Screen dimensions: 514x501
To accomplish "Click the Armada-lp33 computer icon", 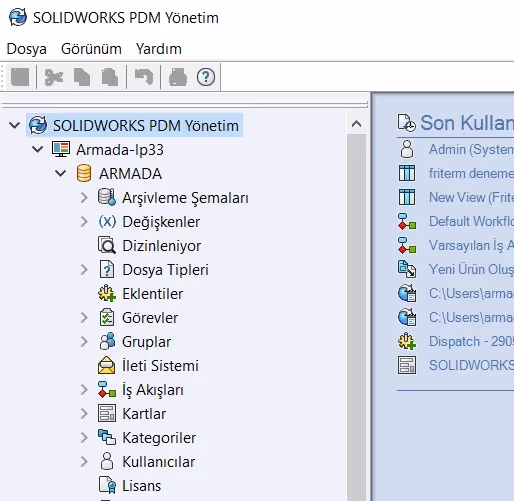I will coord(61,149).
